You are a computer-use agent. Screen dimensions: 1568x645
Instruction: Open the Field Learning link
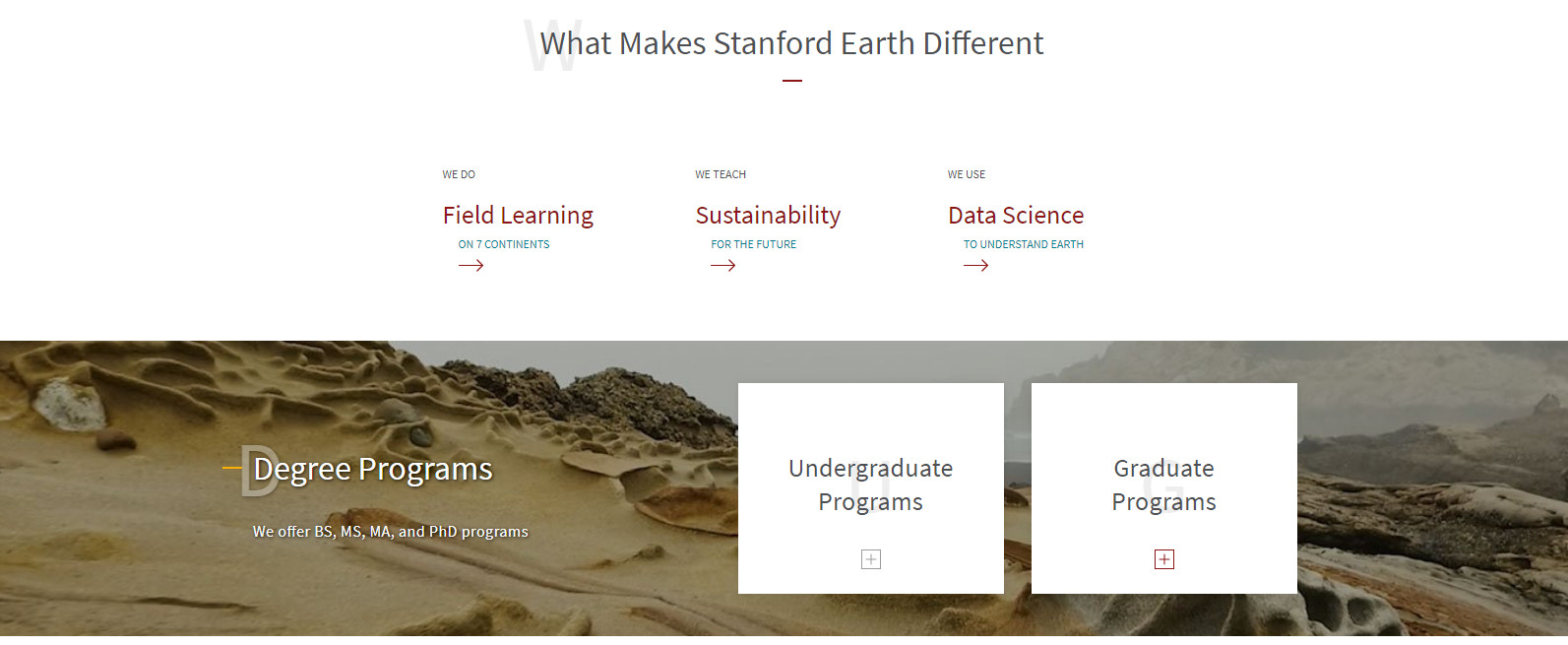(x=518, y=216)
